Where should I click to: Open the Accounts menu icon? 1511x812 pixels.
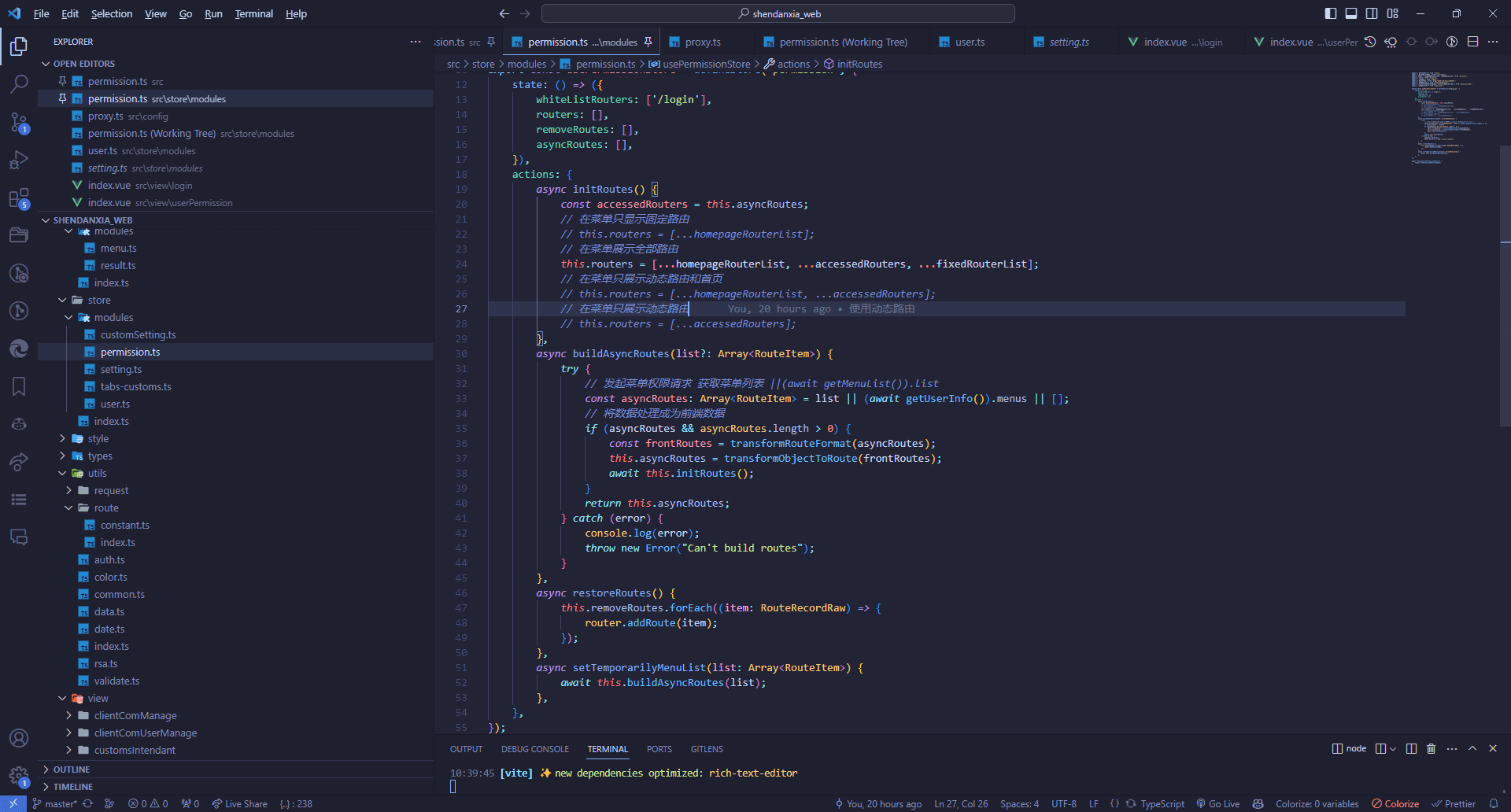pos(19,738)
